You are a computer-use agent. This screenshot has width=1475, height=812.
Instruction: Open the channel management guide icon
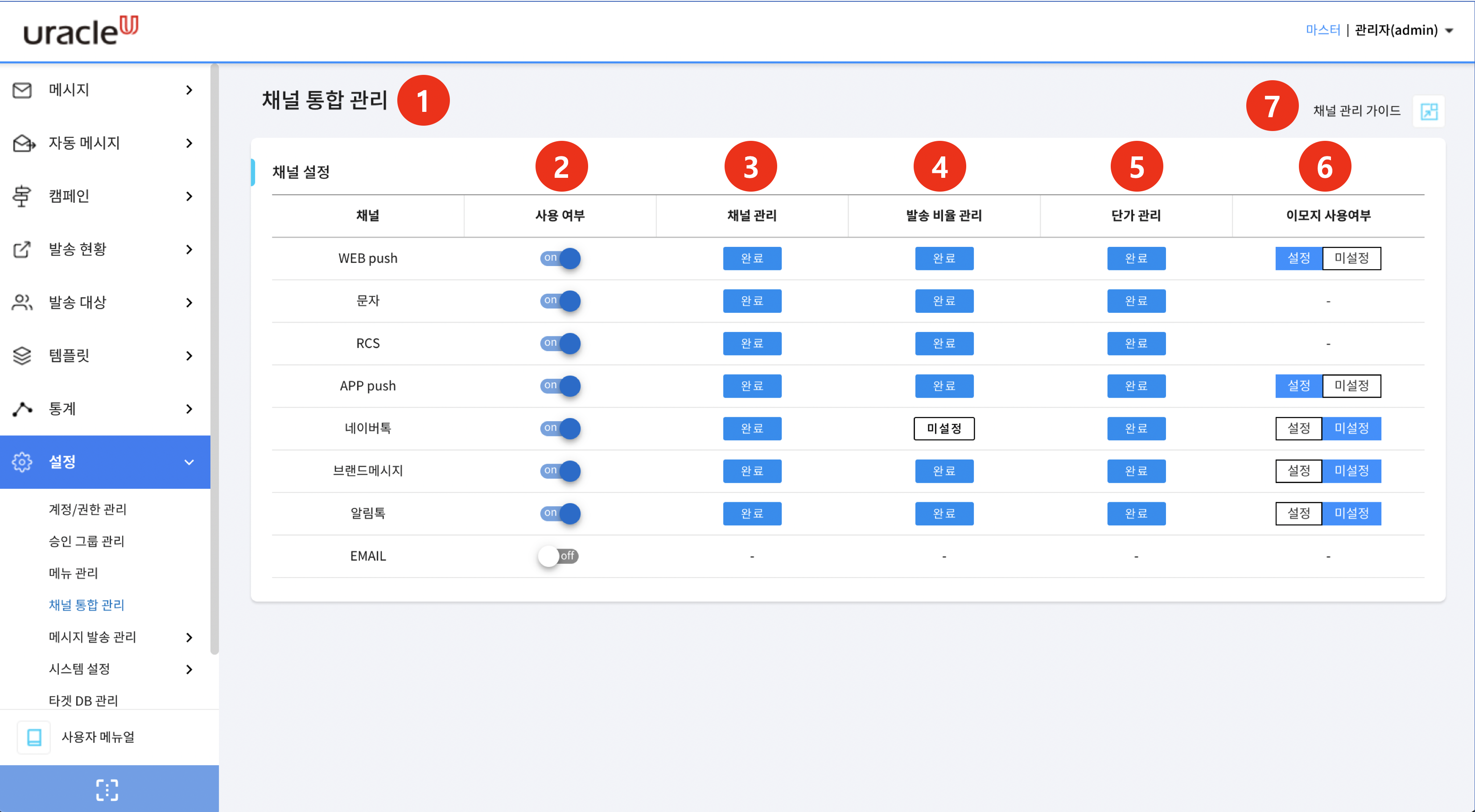(1429, 111)
